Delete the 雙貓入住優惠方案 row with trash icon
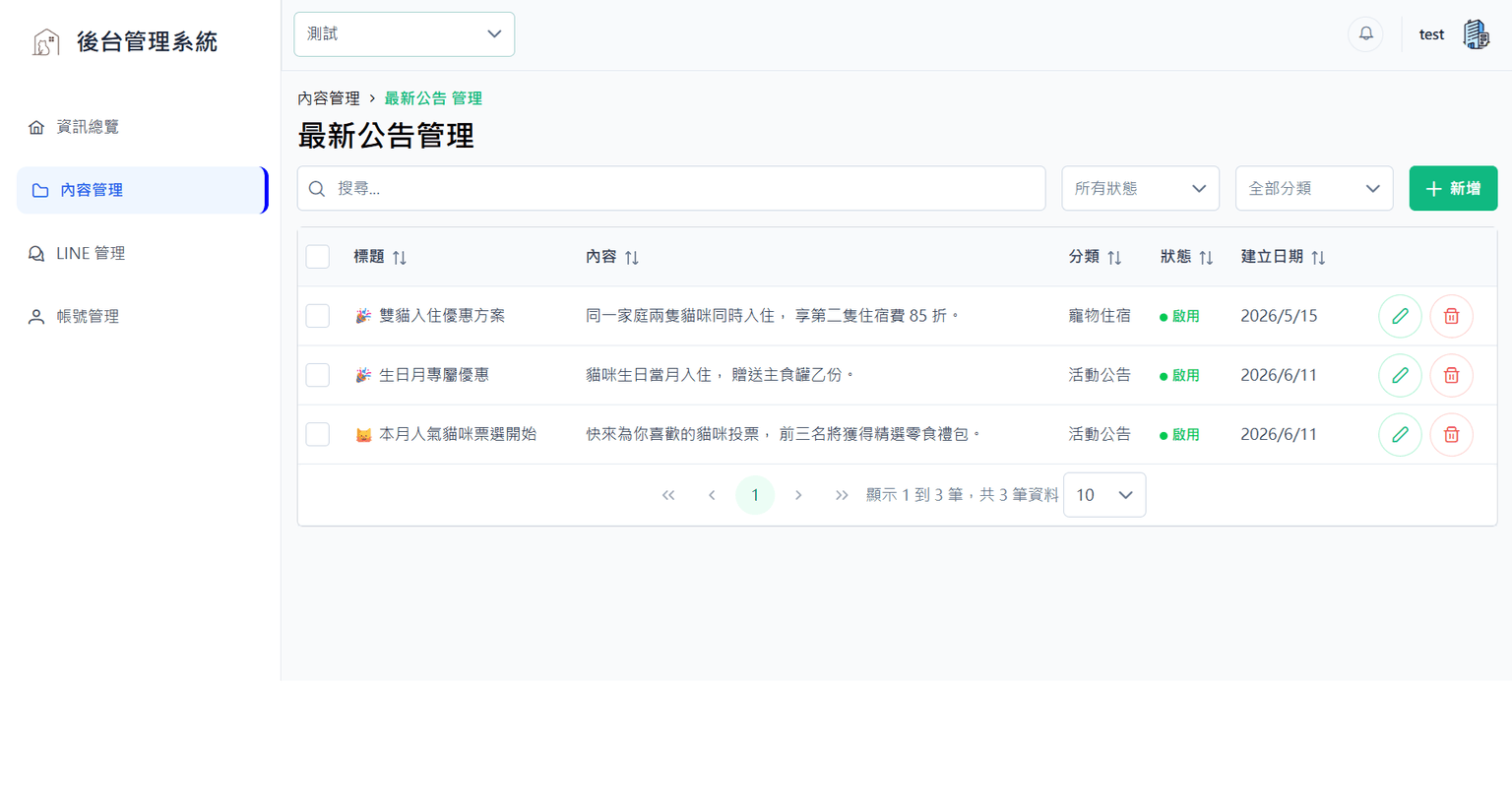The height and width of the screenshot is (811, 1512). [x=1451, y=316]
